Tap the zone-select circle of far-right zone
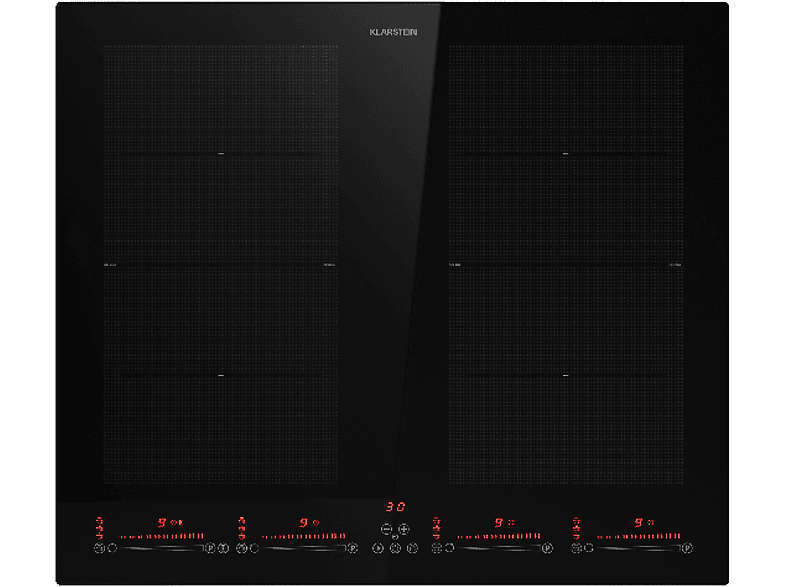 (x=590, y=548)
